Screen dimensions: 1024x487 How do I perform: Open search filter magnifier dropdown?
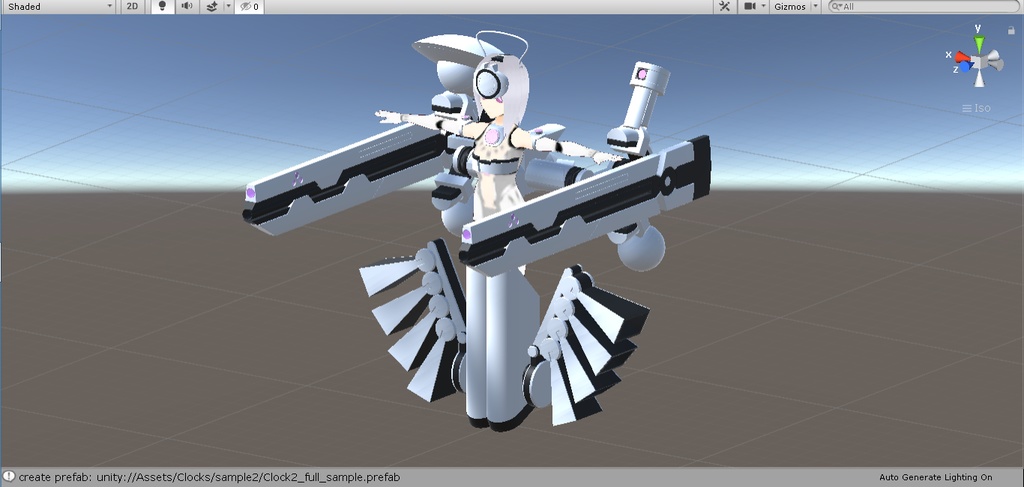836,7
